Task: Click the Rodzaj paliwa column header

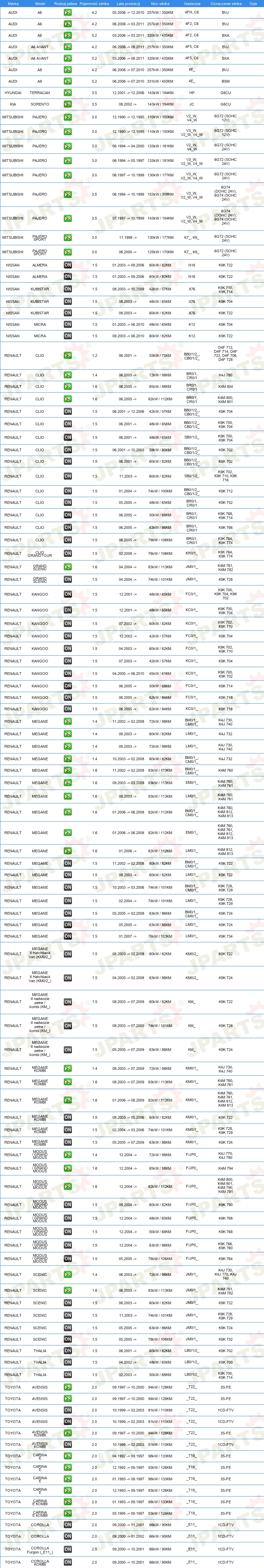Action: point(66,4)
